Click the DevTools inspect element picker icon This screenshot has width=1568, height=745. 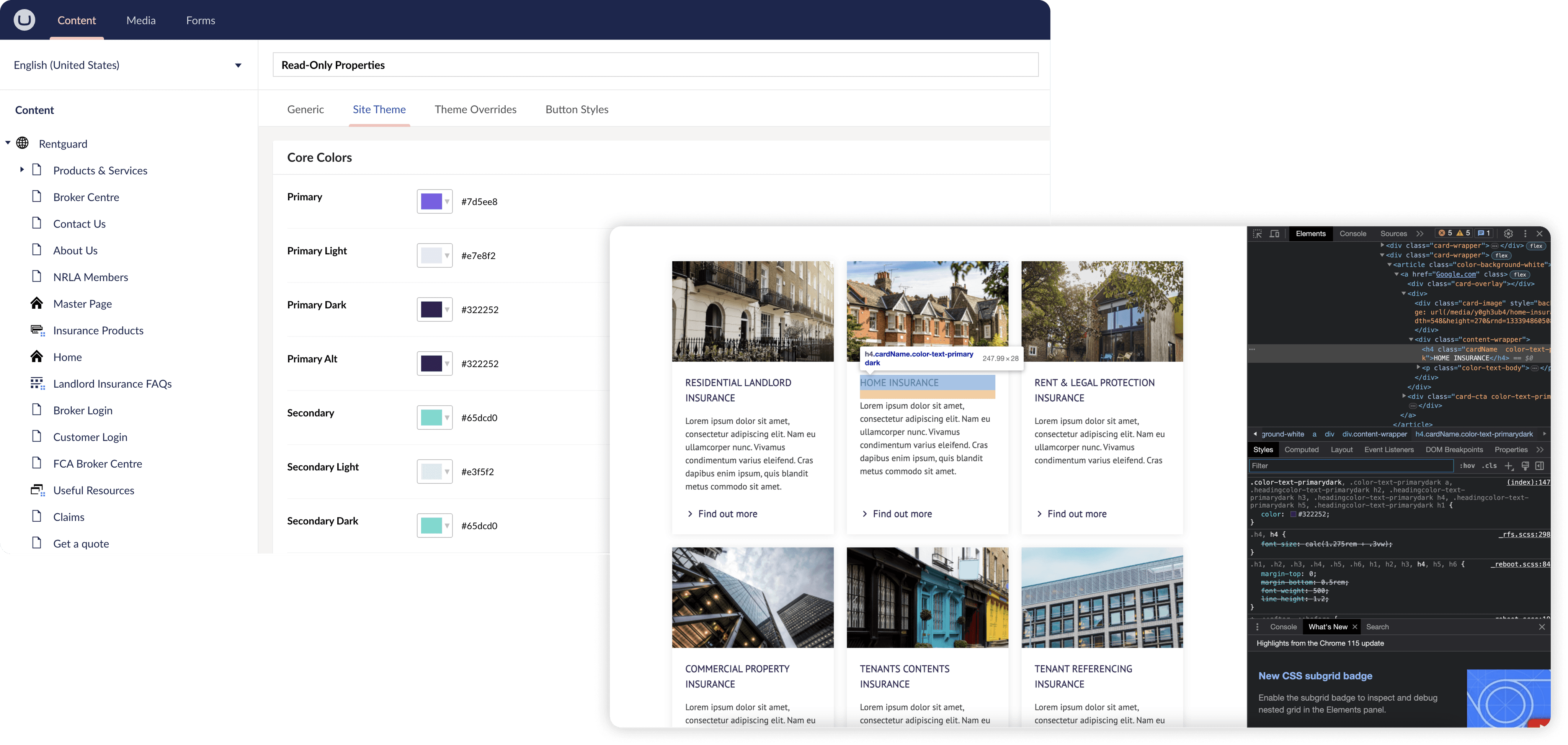pyautogui.click(x=1258, y=233)
